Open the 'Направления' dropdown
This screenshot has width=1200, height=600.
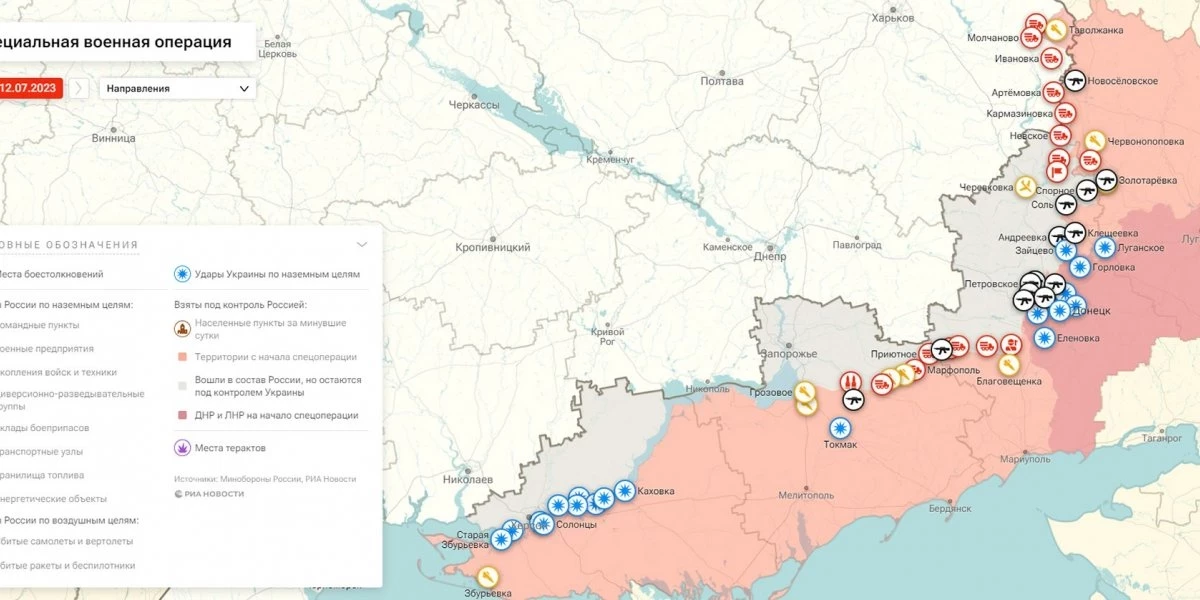tap(177, 88)
